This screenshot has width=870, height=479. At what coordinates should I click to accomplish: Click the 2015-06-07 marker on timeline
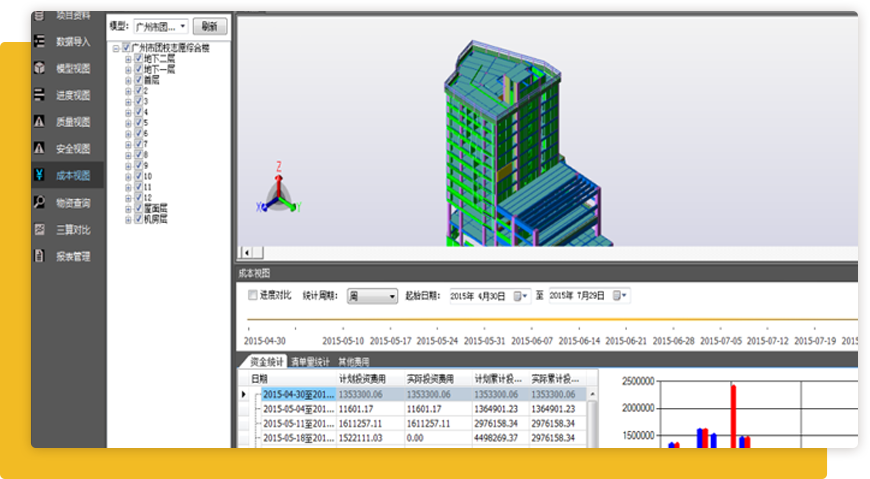[532, 341]
